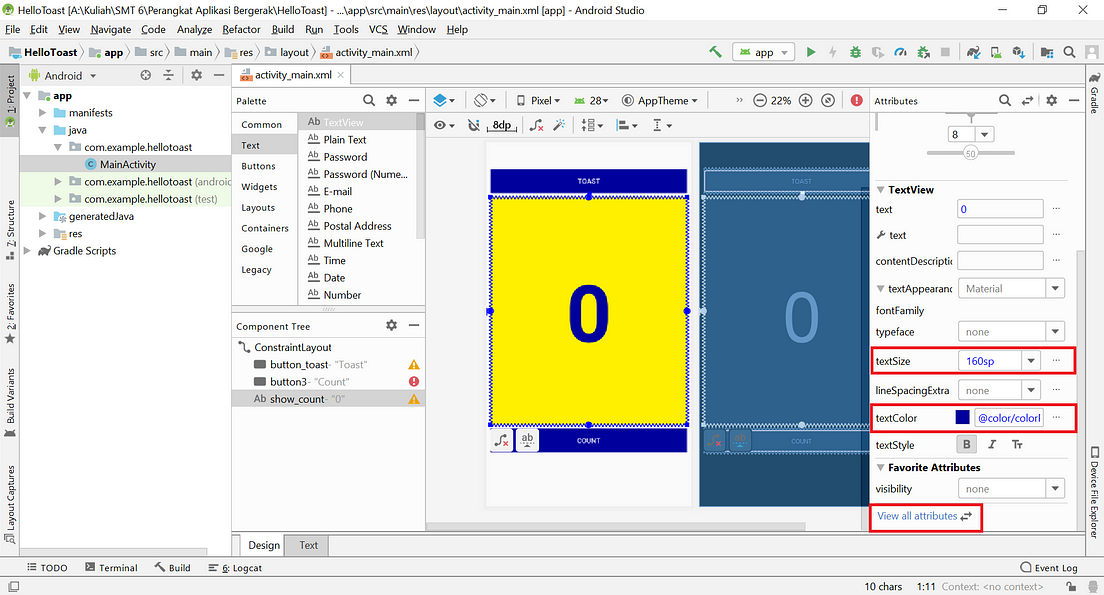Click the contentDescription input field
The height and width of the screenshot is (595, 1104).
click(x=1000, y=261)
